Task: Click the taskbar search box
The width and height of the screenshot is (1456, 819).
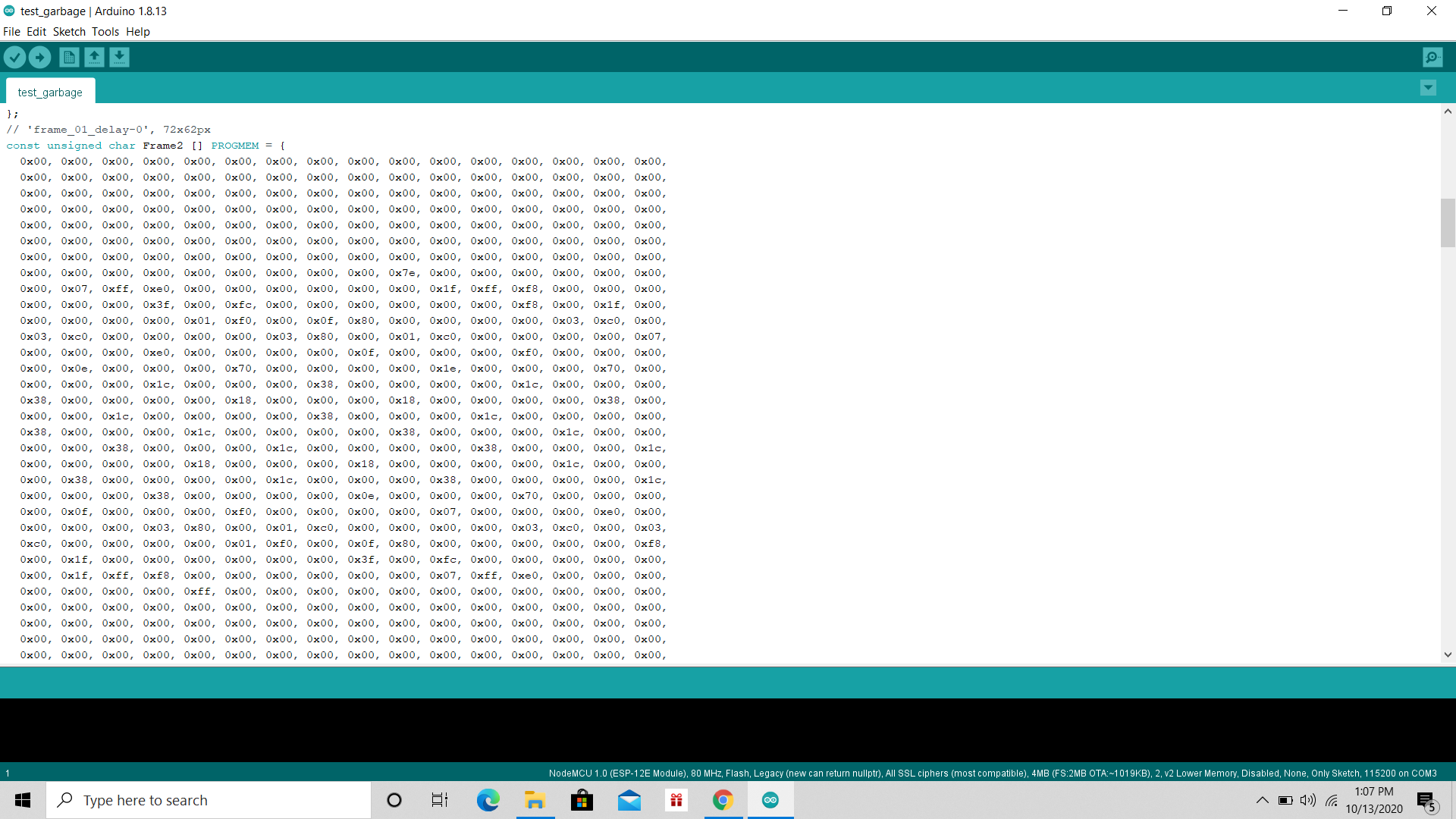Action: (x=209, y=800)
